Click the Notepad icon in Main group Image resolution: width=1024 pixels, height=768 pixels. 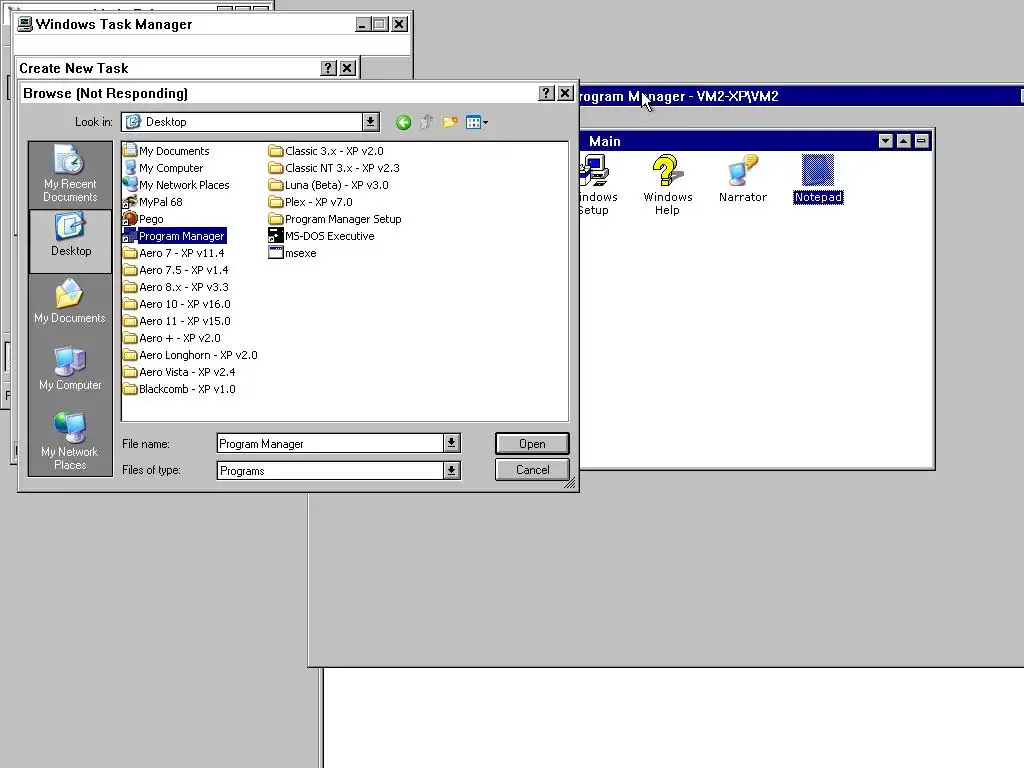tap(818, 179)
